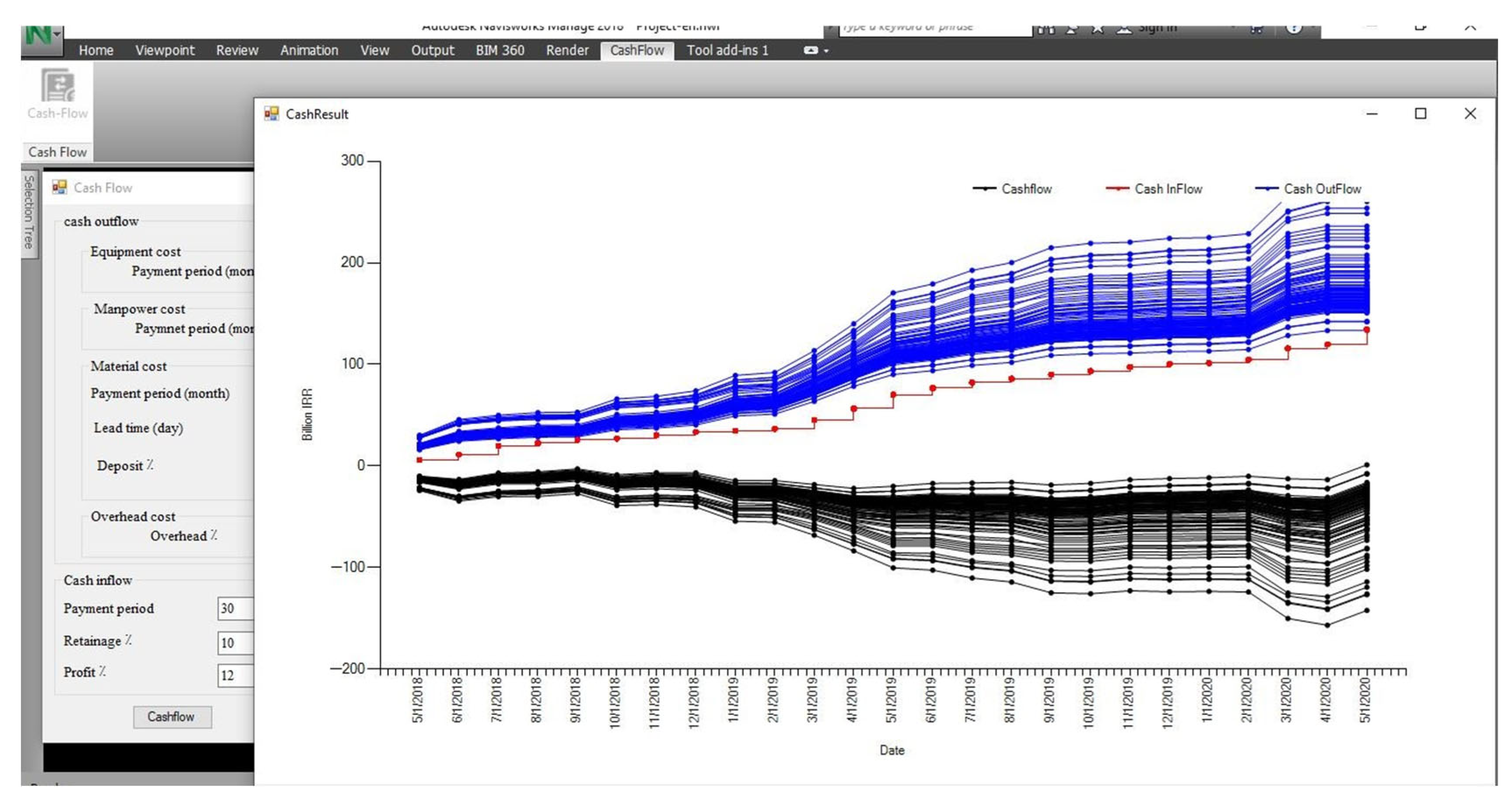
Task: Click the search binoculars icon
Action: coord(1046,29)
